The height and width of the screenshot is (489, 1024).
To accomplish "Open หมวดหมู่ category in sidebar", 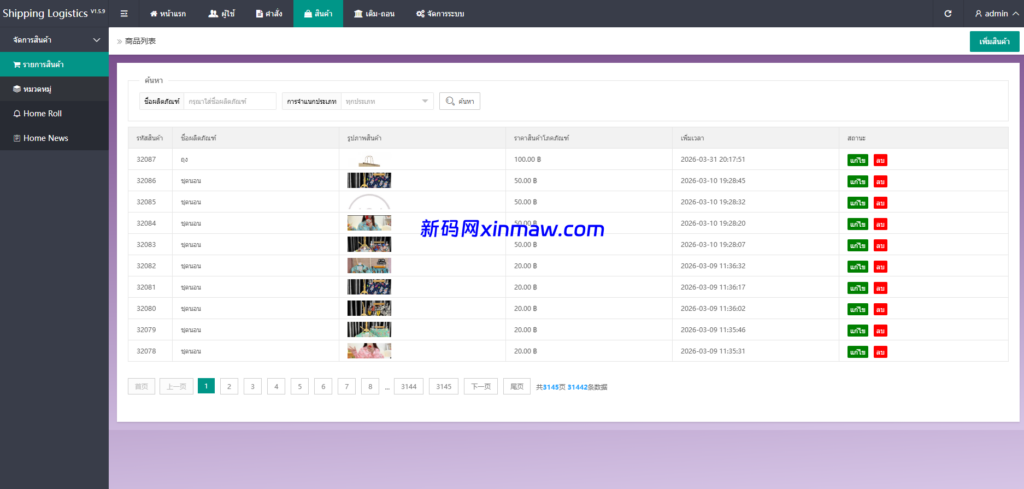I will [54, 89].
